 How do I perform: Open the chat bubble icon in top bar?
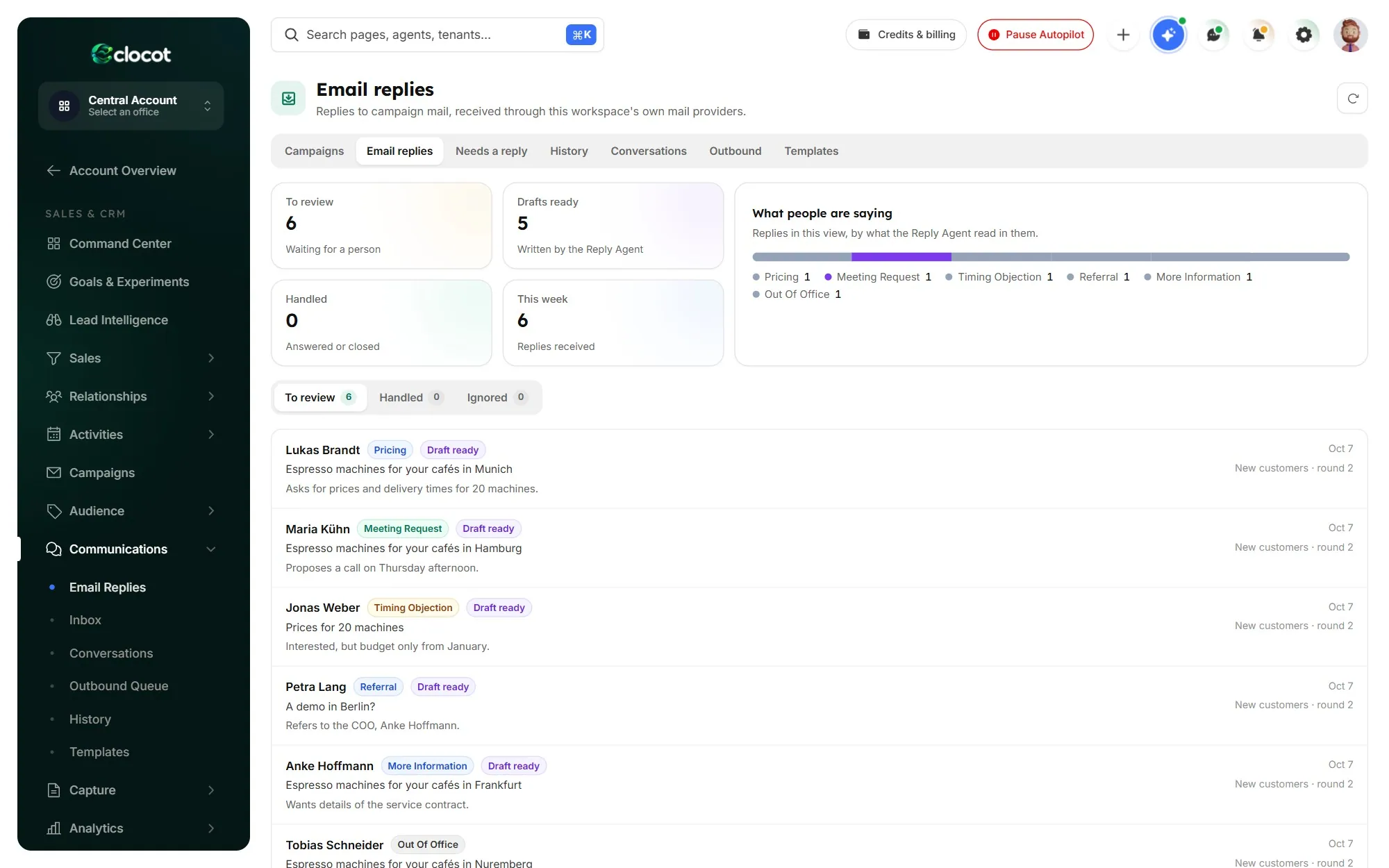tap(1213, 35)
